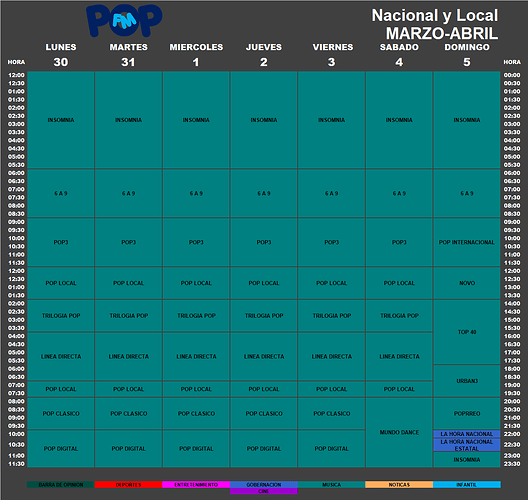The height and width of the screenshot is (500, 528).
Task: Select the blue GOBERNACION legend swatch
Action: [x=264, y=485]
